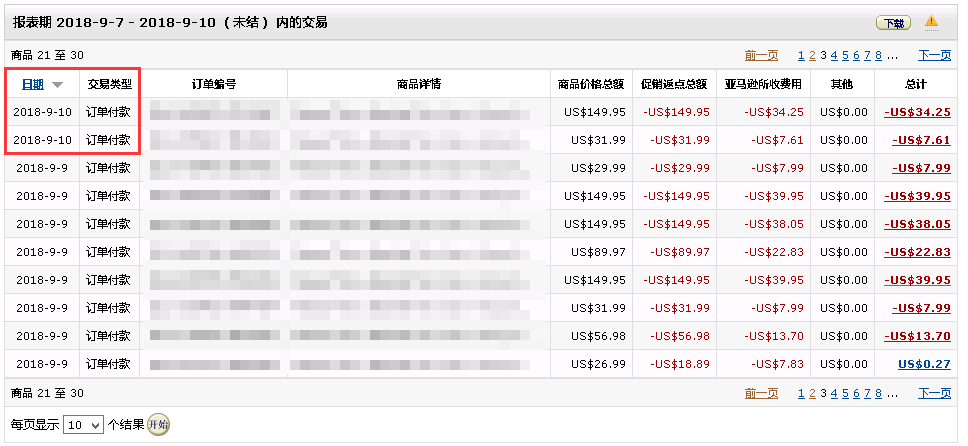Go to 下一页 in the top pagination
The image size is (968, 446).
(935, 56)
